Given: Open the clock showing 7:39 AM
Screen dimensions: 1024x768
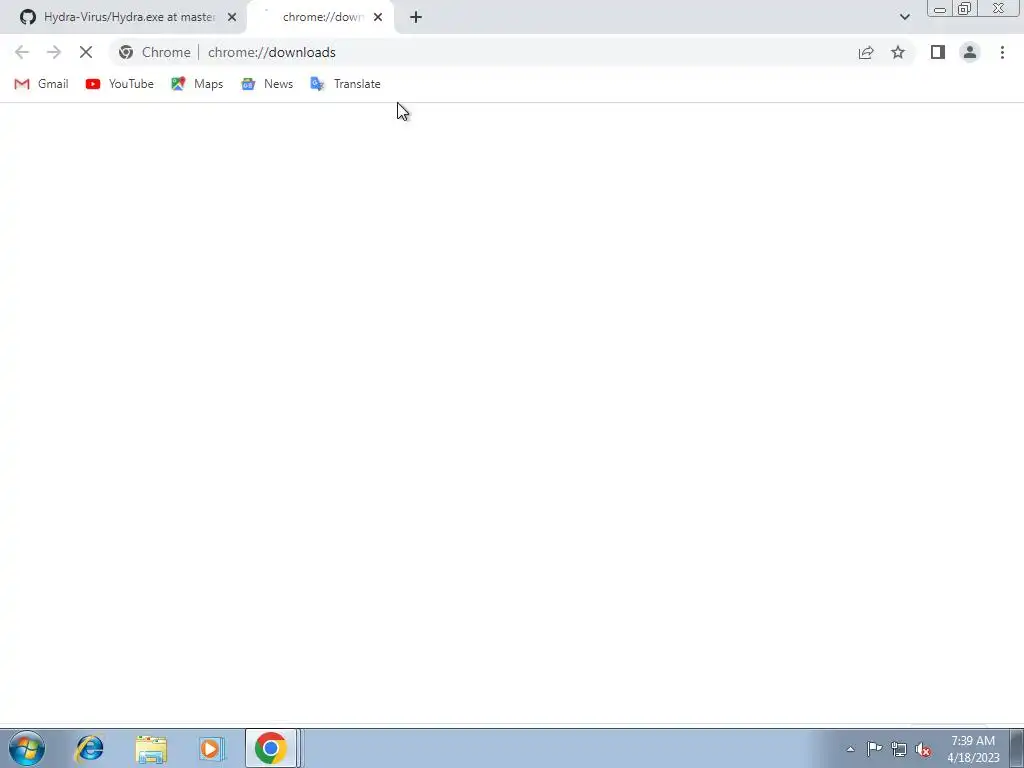Looking at the screenshot, I should 973,749.
